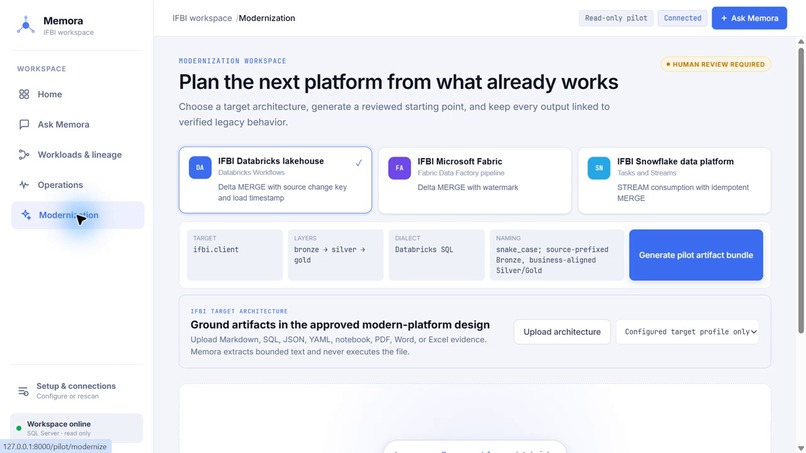The height and width of the screenshot is (453, 806).
Task: Click the Upload architecture button
Action: pyautogui.click(x=562, y=332)
